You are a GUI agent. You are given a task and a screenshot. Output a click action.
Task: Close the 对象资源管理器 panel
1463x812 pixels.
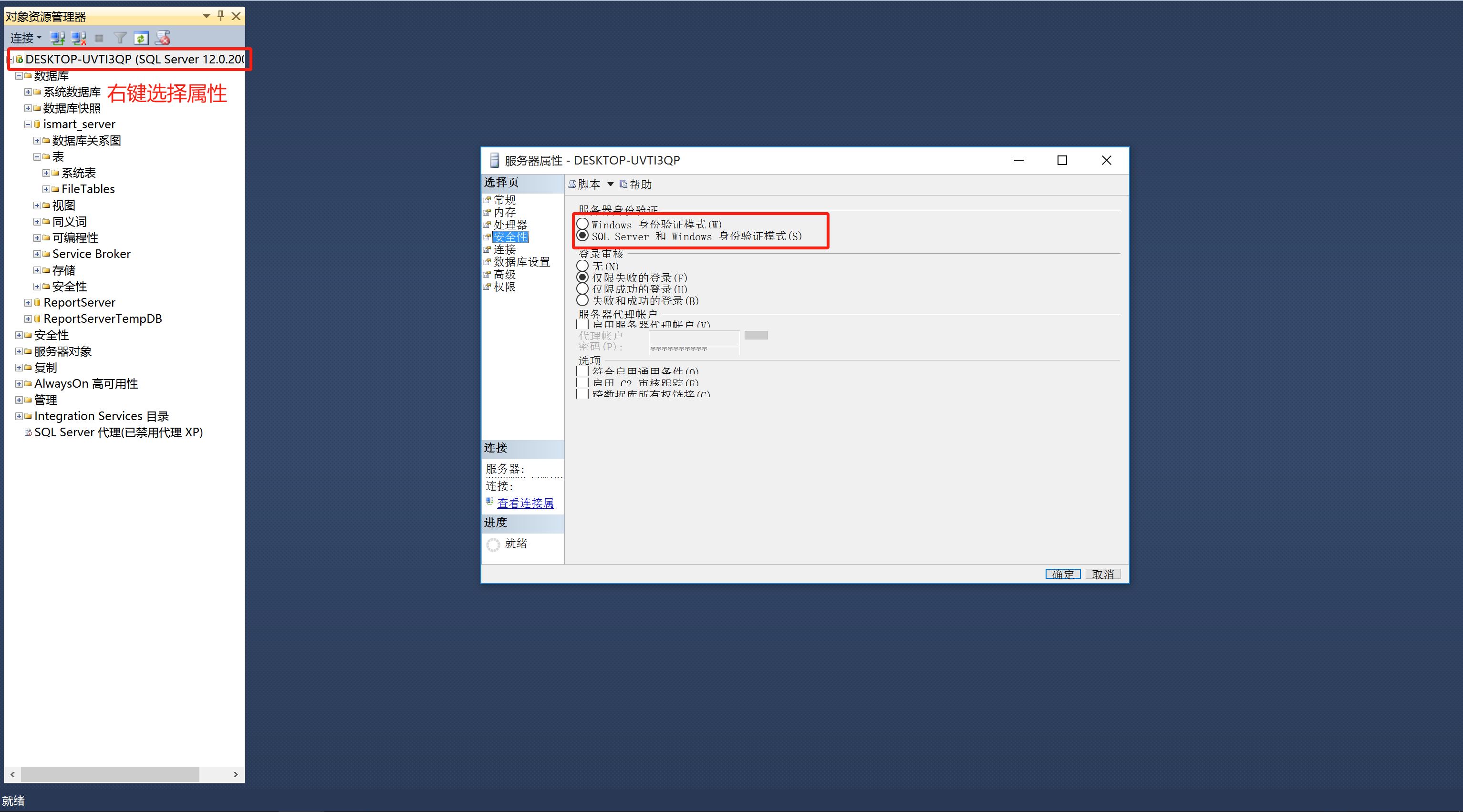236,16
